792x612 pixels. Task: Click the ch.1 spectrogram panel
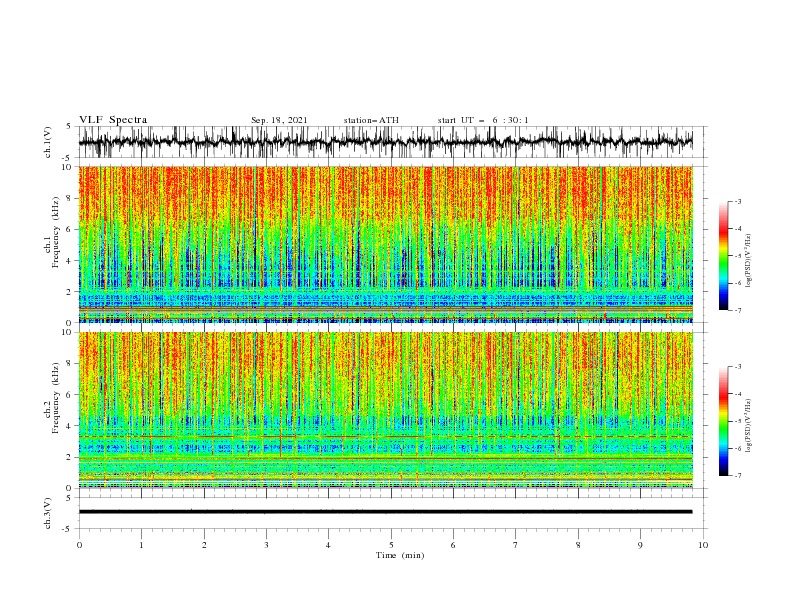pos(385,244)
